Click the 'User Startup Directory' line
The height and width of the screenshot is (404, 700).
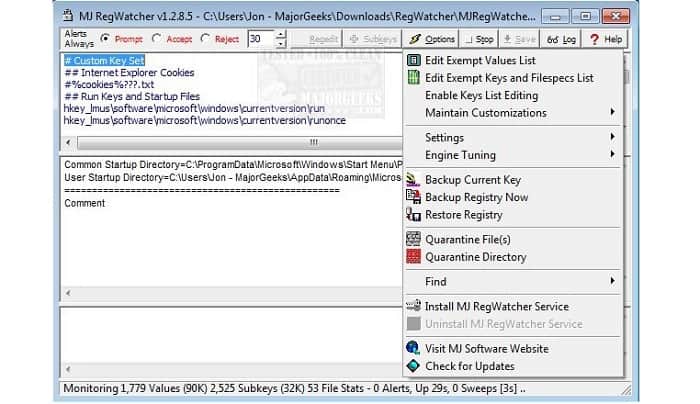pyautogui.click(x=233, y=178)
